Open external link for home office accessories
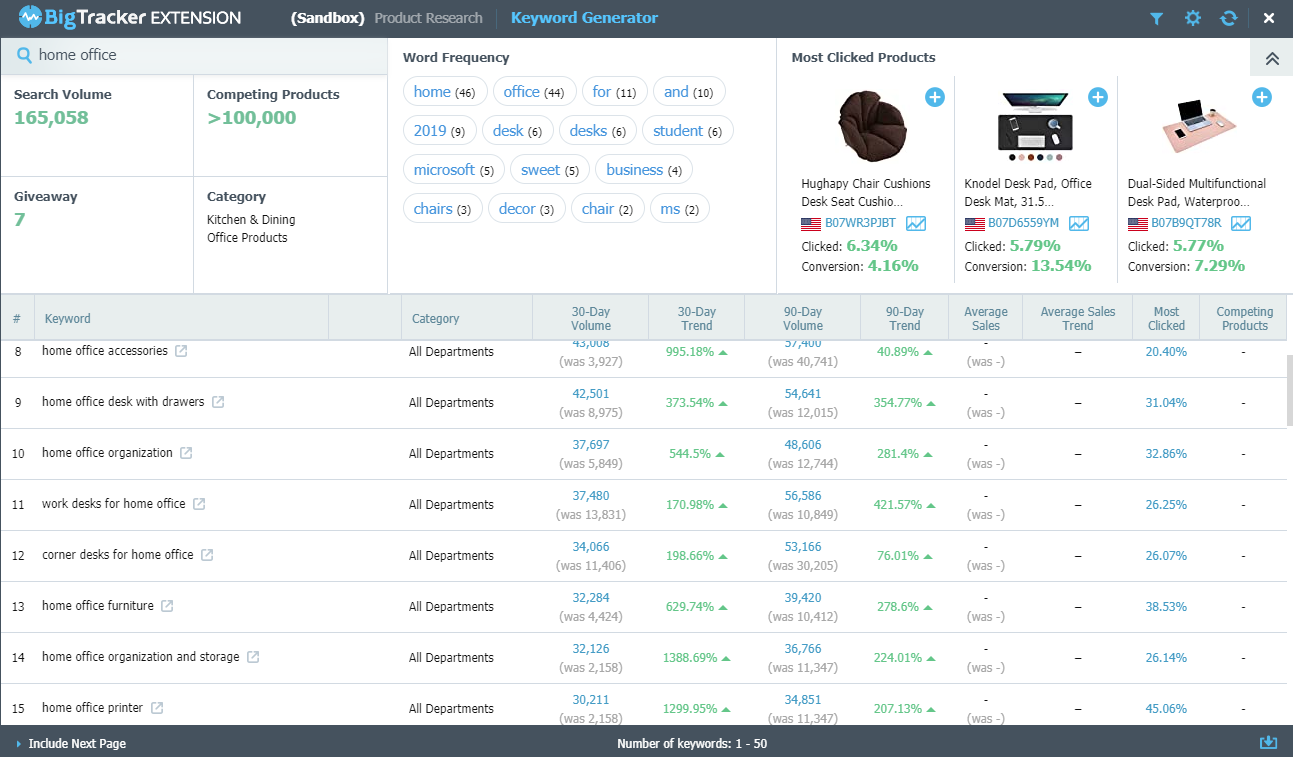The width and height of the screenshot is (1293, 757). click(181, 351)
